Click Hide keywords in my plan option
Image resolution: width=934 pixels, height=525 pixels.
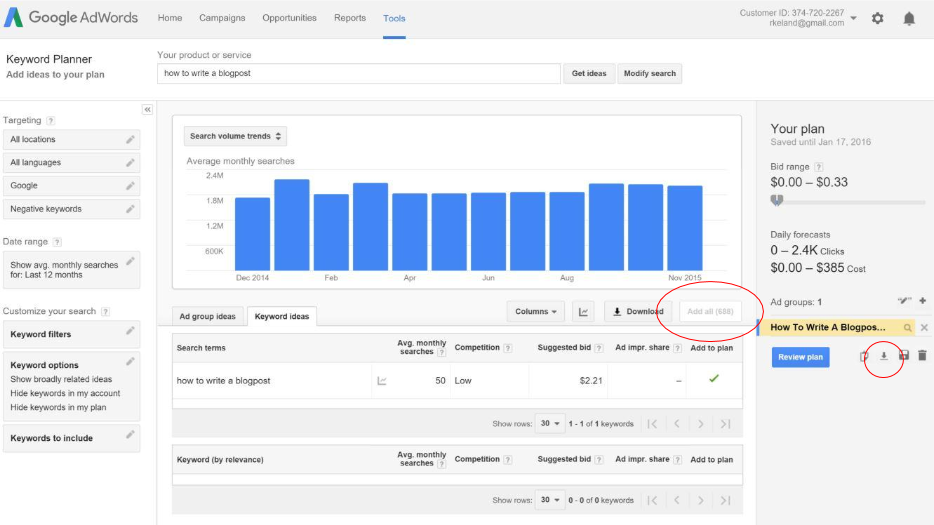tap(58, 408)
